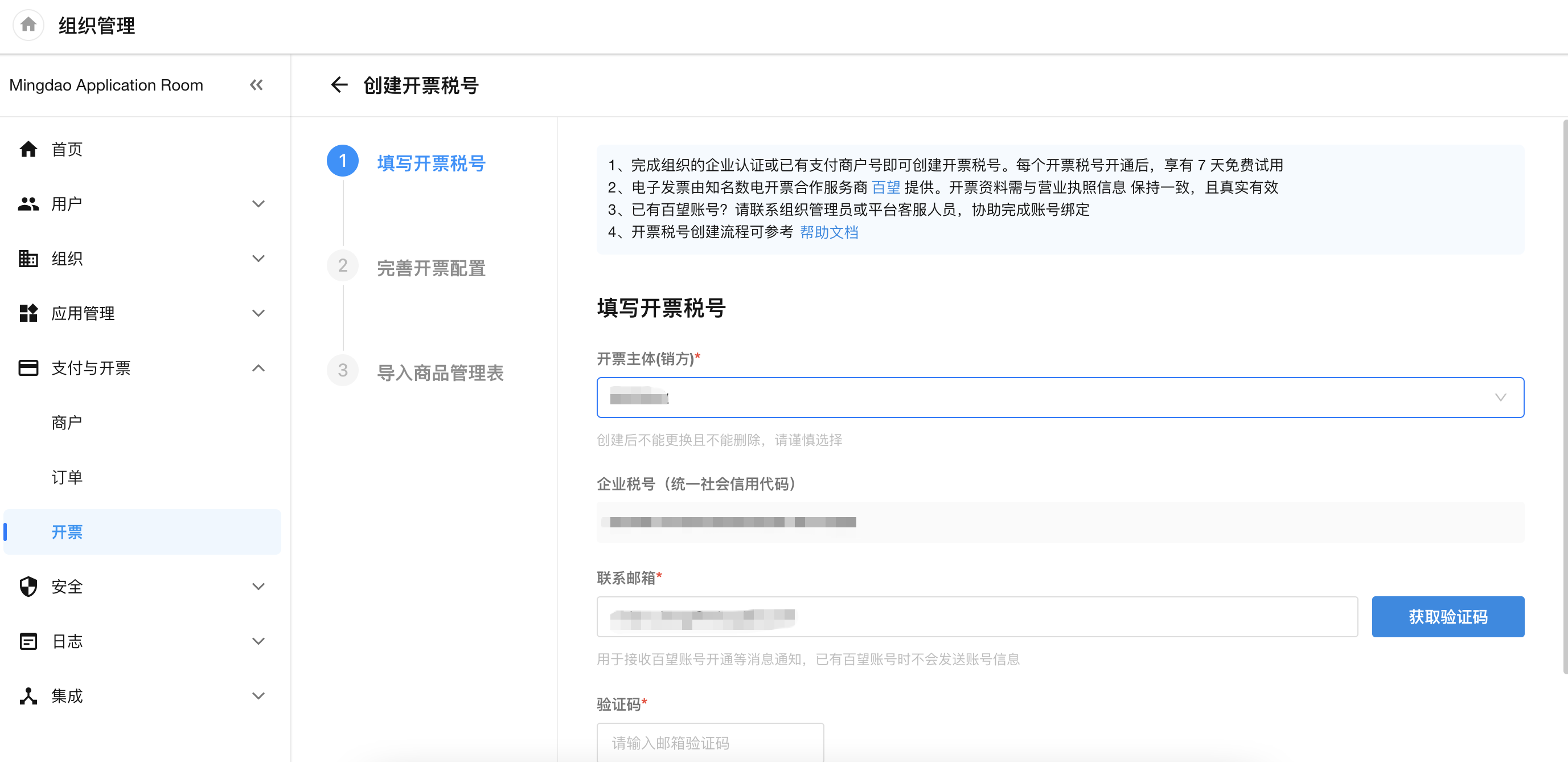Viewport: 1568px width, 762px height.
Task: Click the home icon in top bar
Action: click(28, 25)
